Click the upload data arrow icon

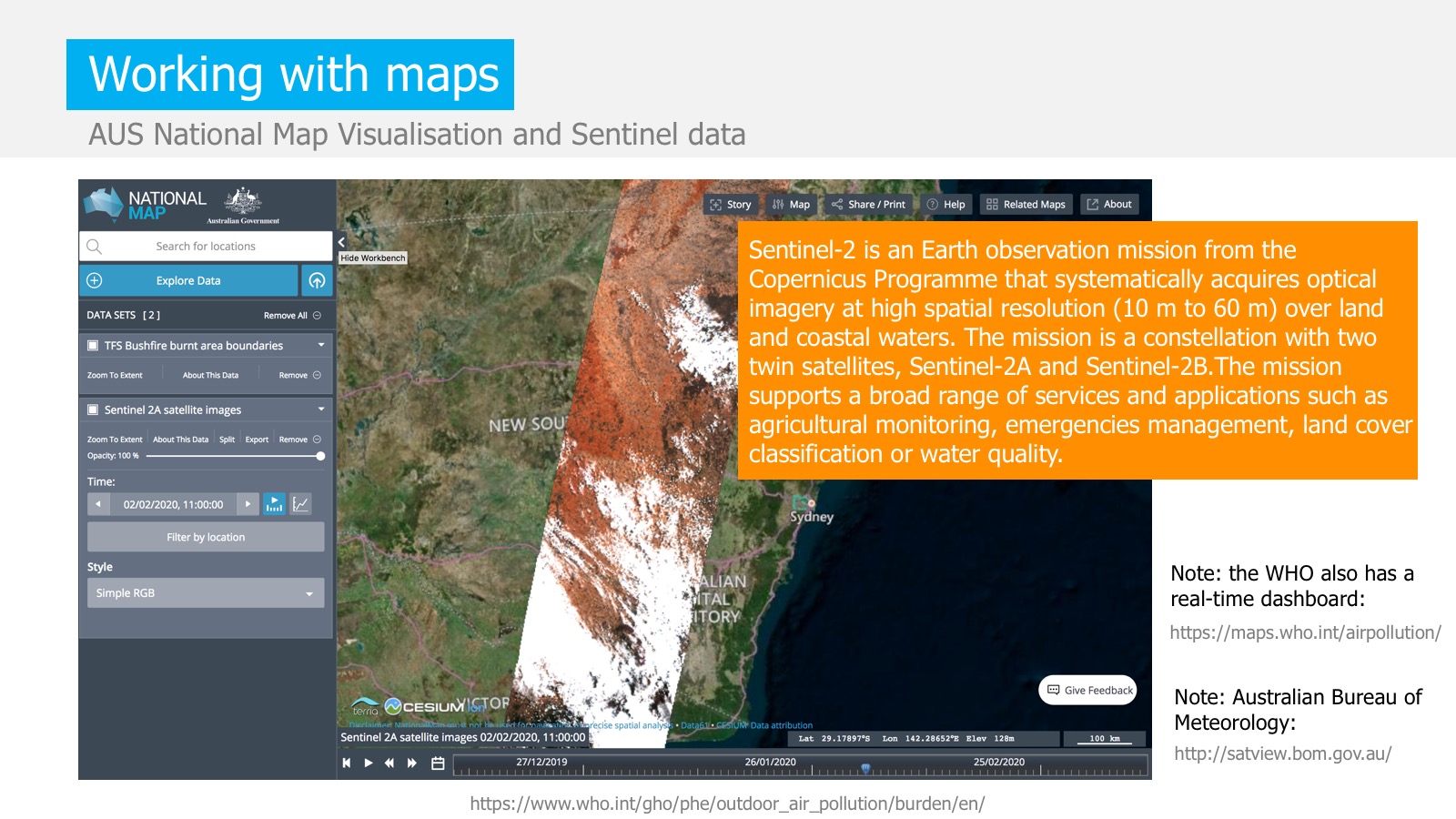tap(317, 280)
